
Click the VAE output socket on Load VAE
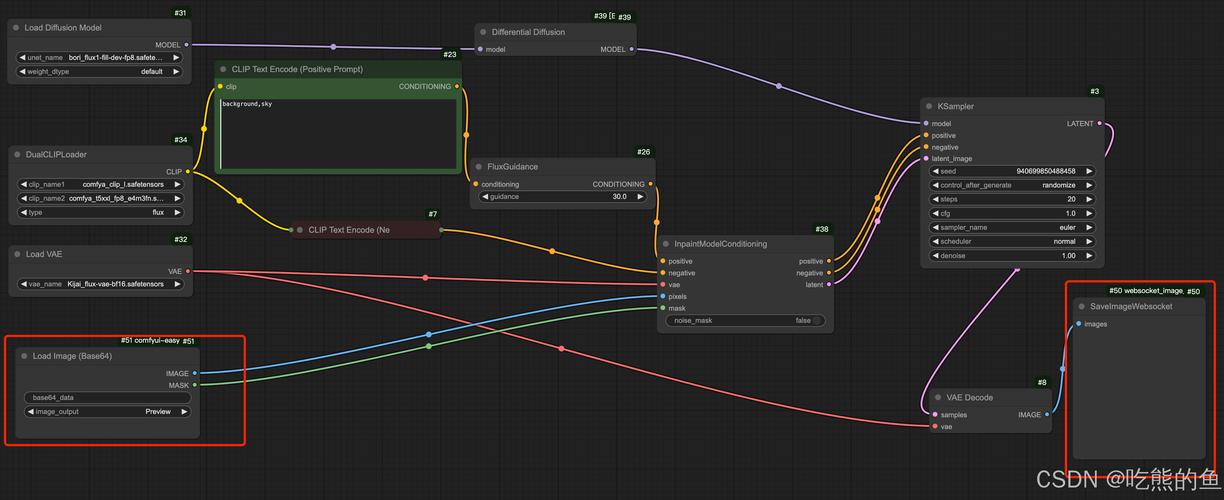tap(187, 270)
